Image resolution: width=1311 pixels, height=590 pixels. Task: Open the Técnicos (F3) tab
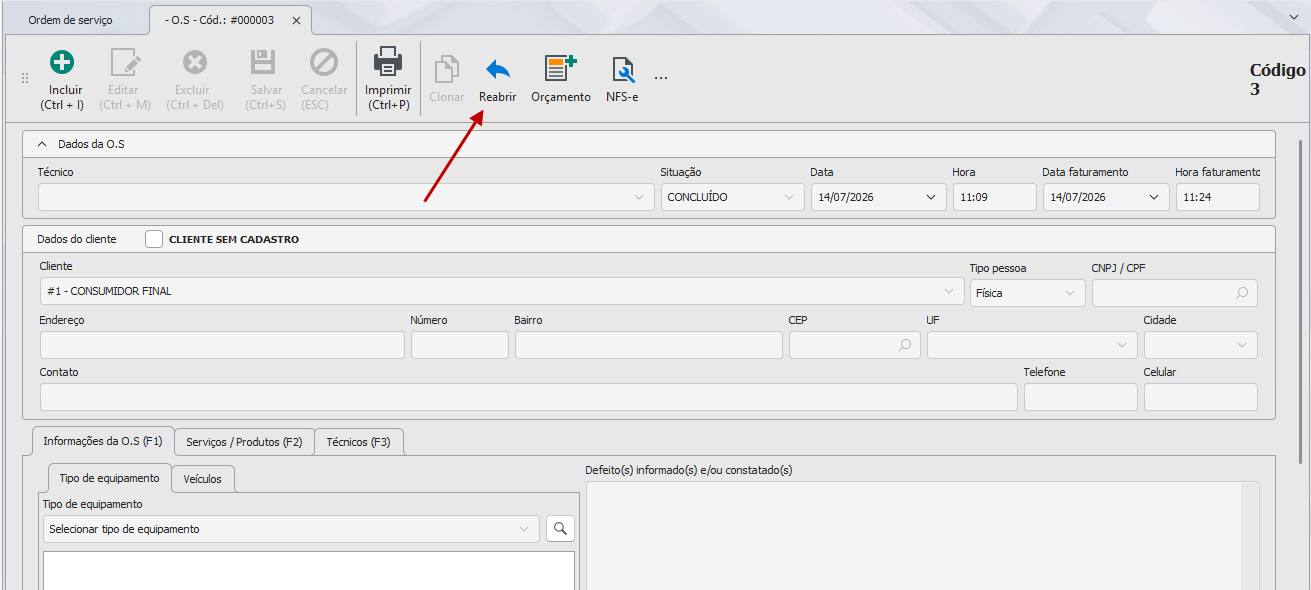coord(358,442)
